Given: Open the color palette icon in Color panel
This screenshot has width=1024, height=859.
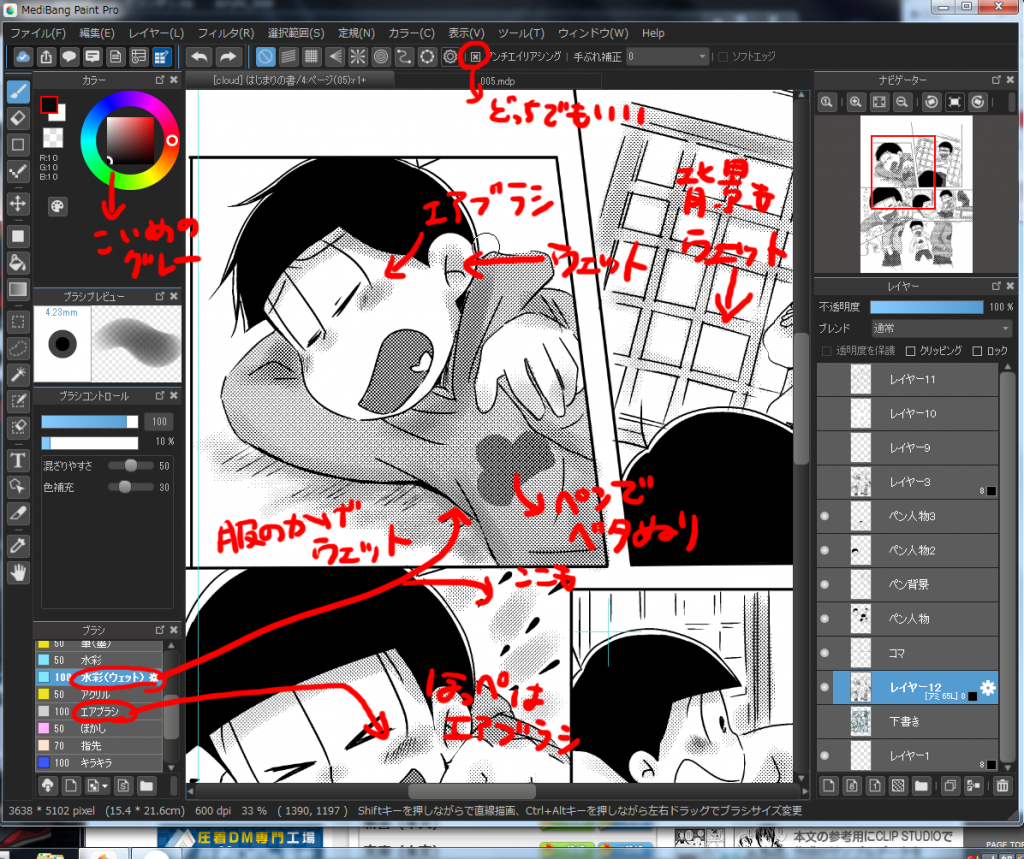Looking at the screenshot, I should point(57,206).
